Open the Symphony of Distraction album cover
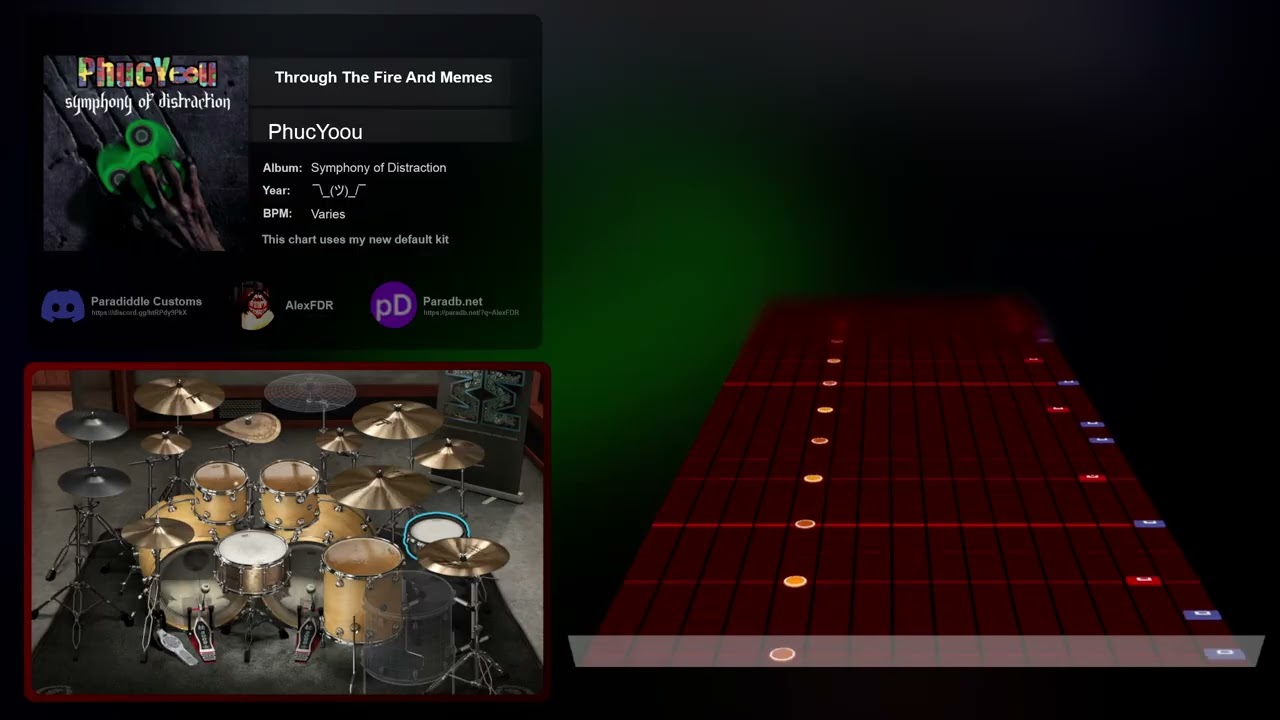Screen dimensions: 1280x720 pyautogui.click(x=146, y=152)
